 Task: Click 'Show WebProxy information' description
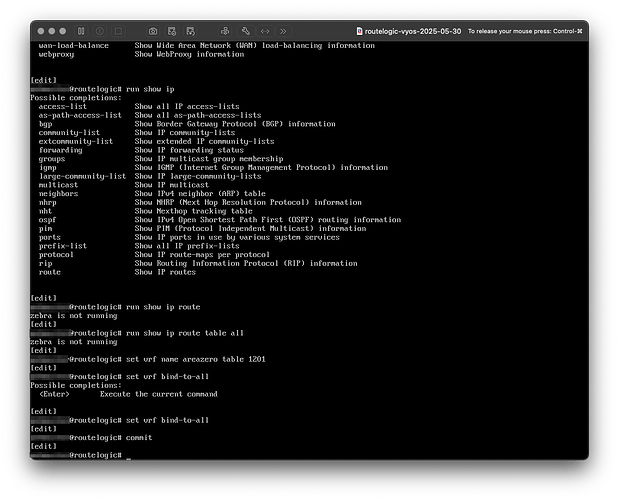coord(189,54)
